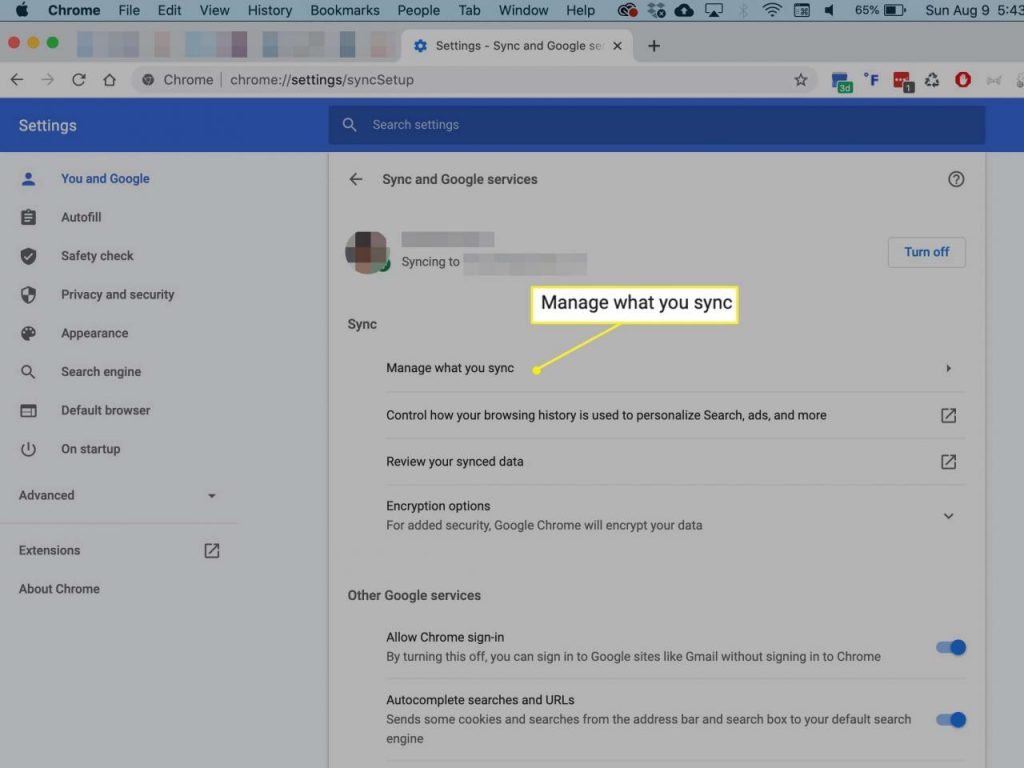This screenshot has height=768, width=1024.
Task: Open the File menu
Action: [x=129, y=10]
